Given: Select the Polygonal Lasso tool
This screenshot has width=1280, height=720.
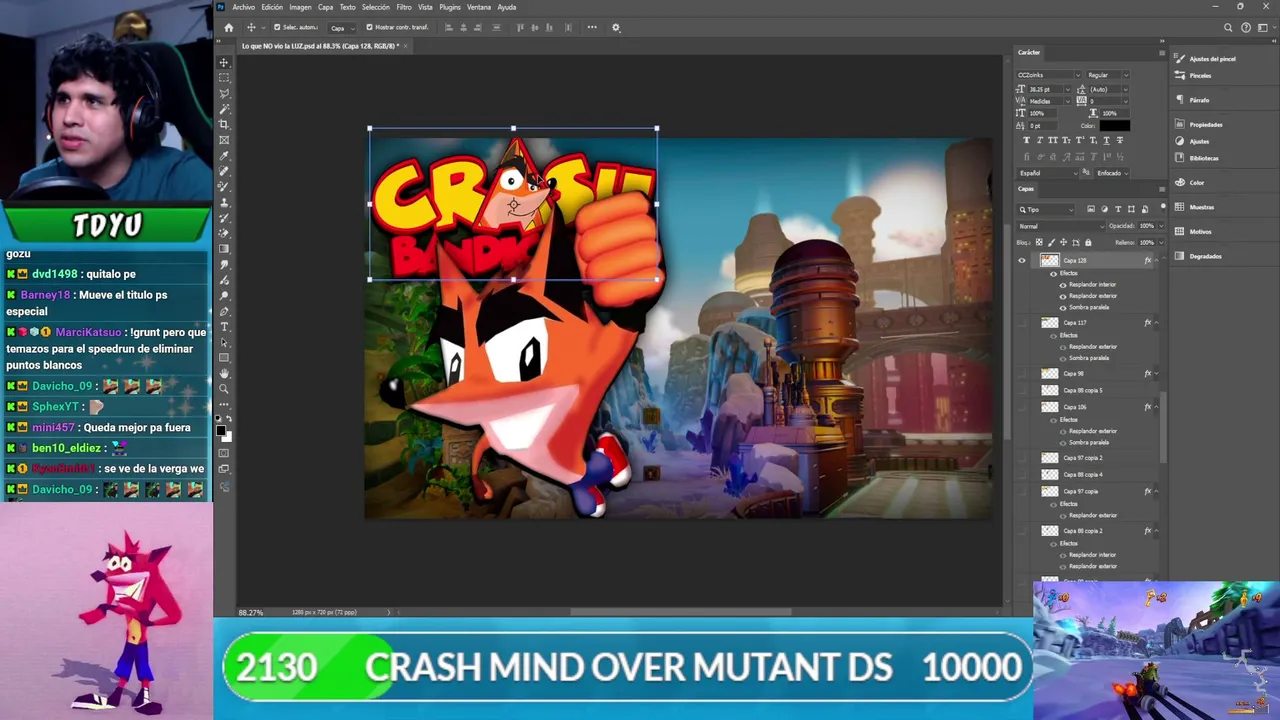Looking at the screenshot, I should (224, 93).
